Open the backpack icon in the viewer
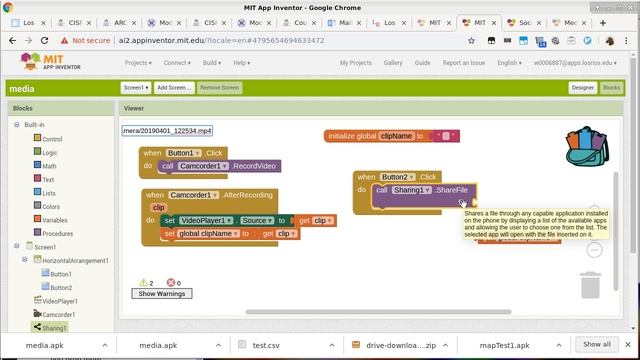The image size is (640, 360). [x=587, y=147]
